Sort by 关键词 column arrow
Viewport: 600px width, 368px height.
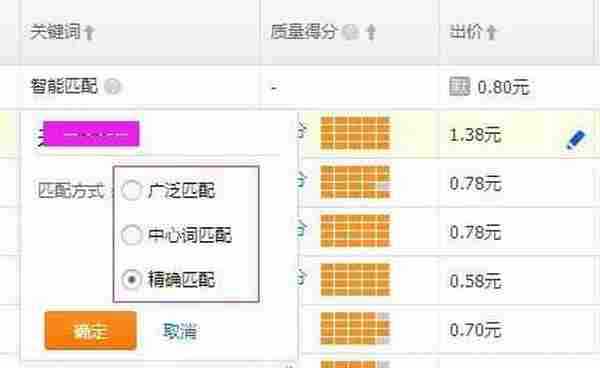tap(89, 33)
